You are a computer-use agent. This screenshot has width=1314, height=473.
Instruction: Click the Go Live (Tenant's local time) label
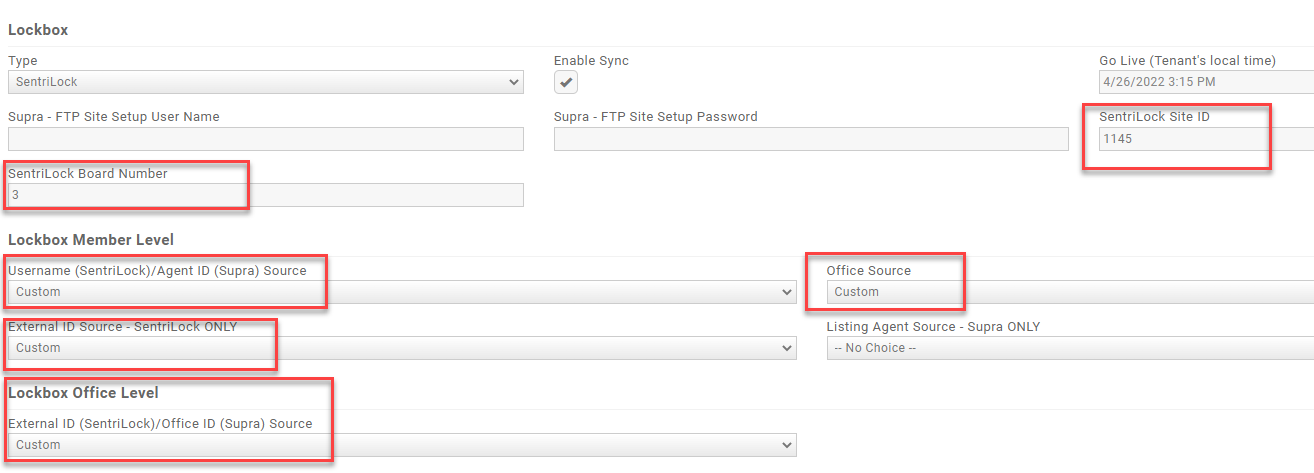[x=1187, y=61]
